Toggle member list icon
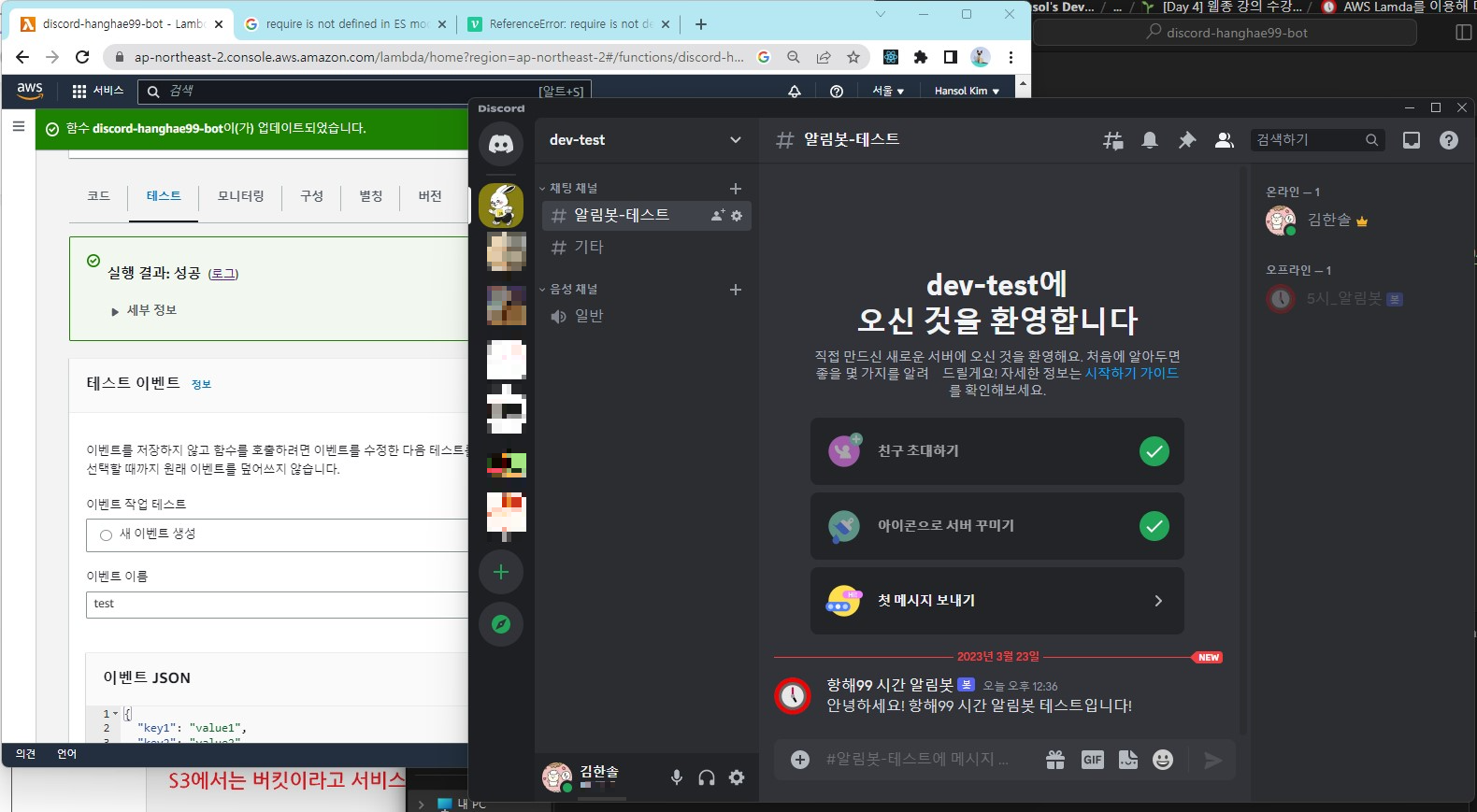 1224,140
